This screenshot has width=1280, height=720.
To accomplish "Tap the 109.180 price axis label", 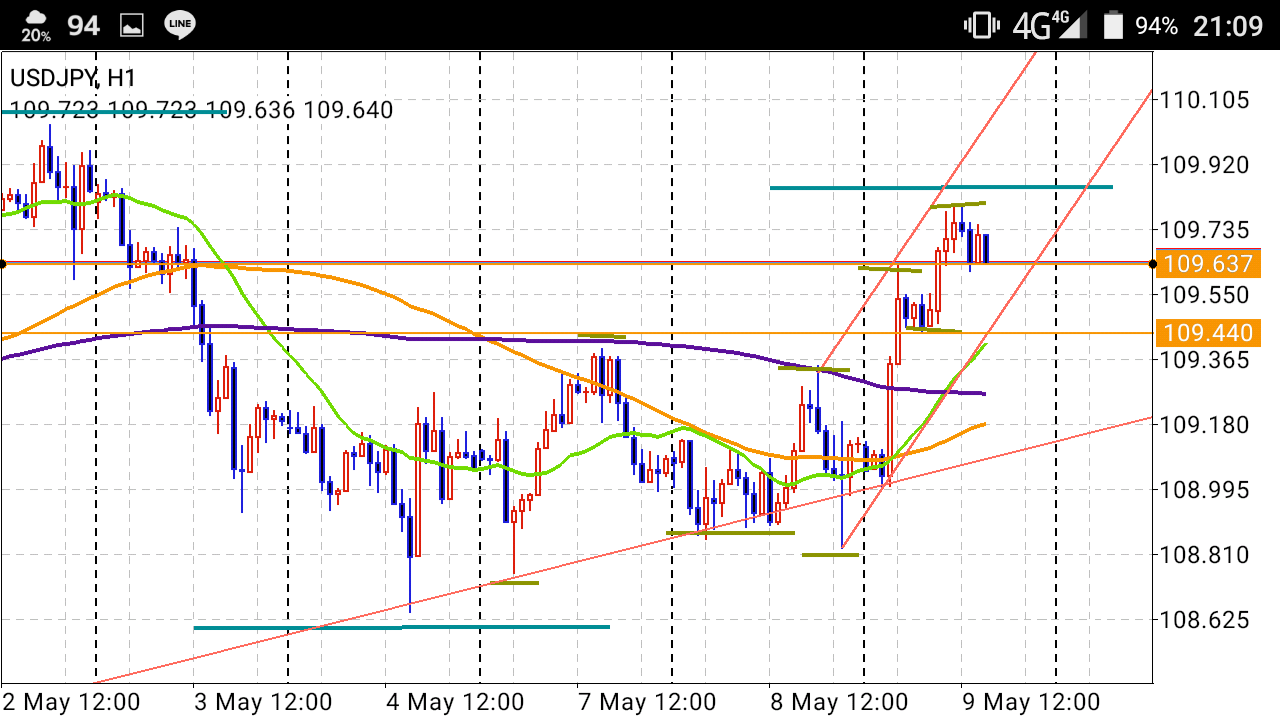I will click(1206, 425).
